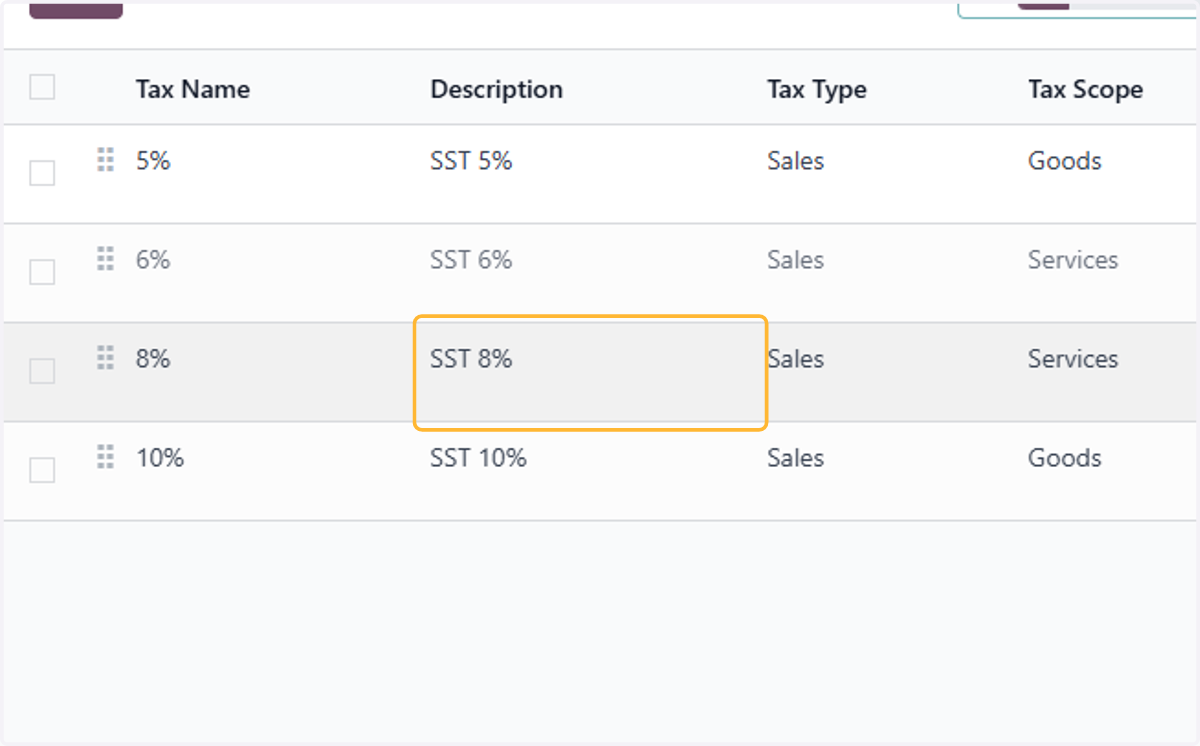The width and height of the screenshot is (1200, 746).
Task: Select the Goods scope in the 5% row
Action: click(1065, 160)
